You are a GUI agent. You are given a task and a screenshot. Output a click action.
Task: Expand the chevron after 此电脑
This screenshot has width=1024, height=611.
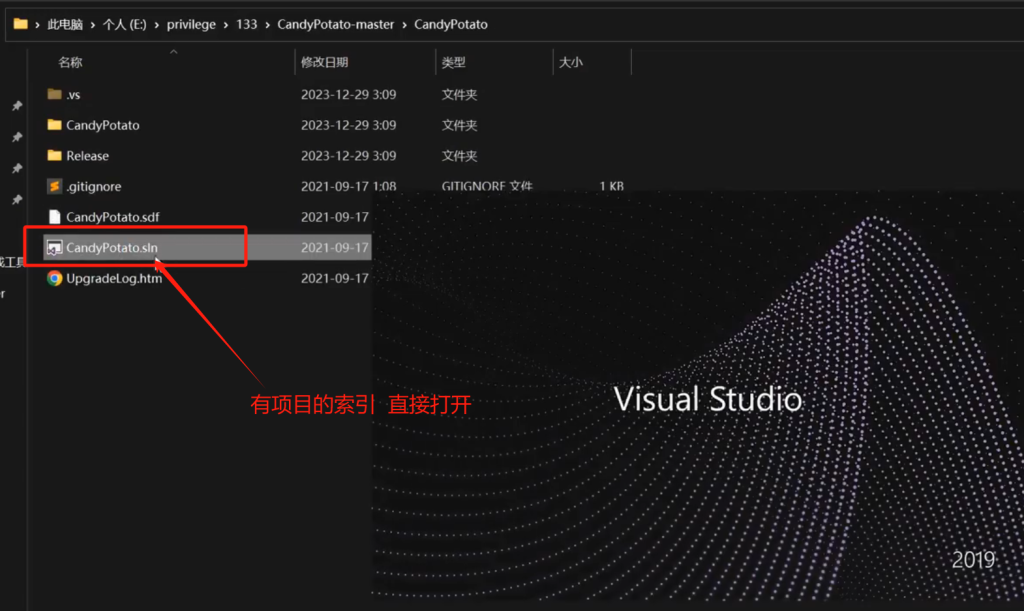click(93, 25)
